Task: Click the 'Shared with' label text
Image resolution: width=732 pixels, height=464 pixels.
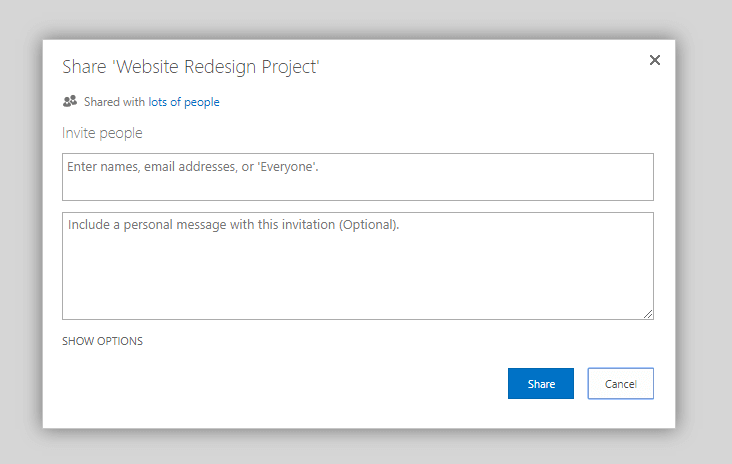Action: tap(114, 102)
